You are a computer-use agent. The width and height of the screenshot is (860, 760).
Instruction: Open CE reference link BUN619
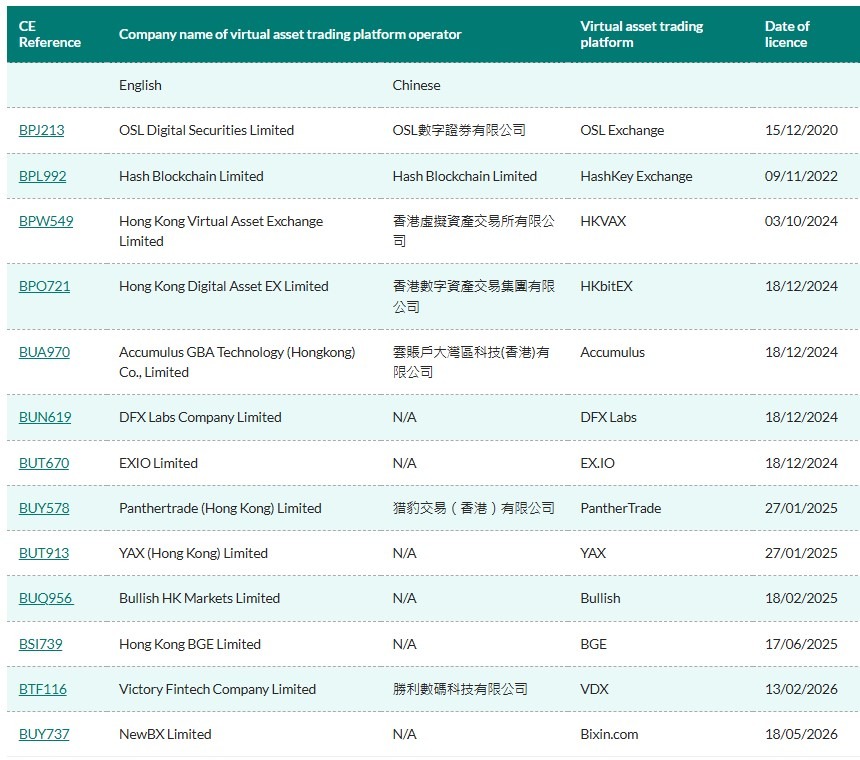click(x=45, y=417)
